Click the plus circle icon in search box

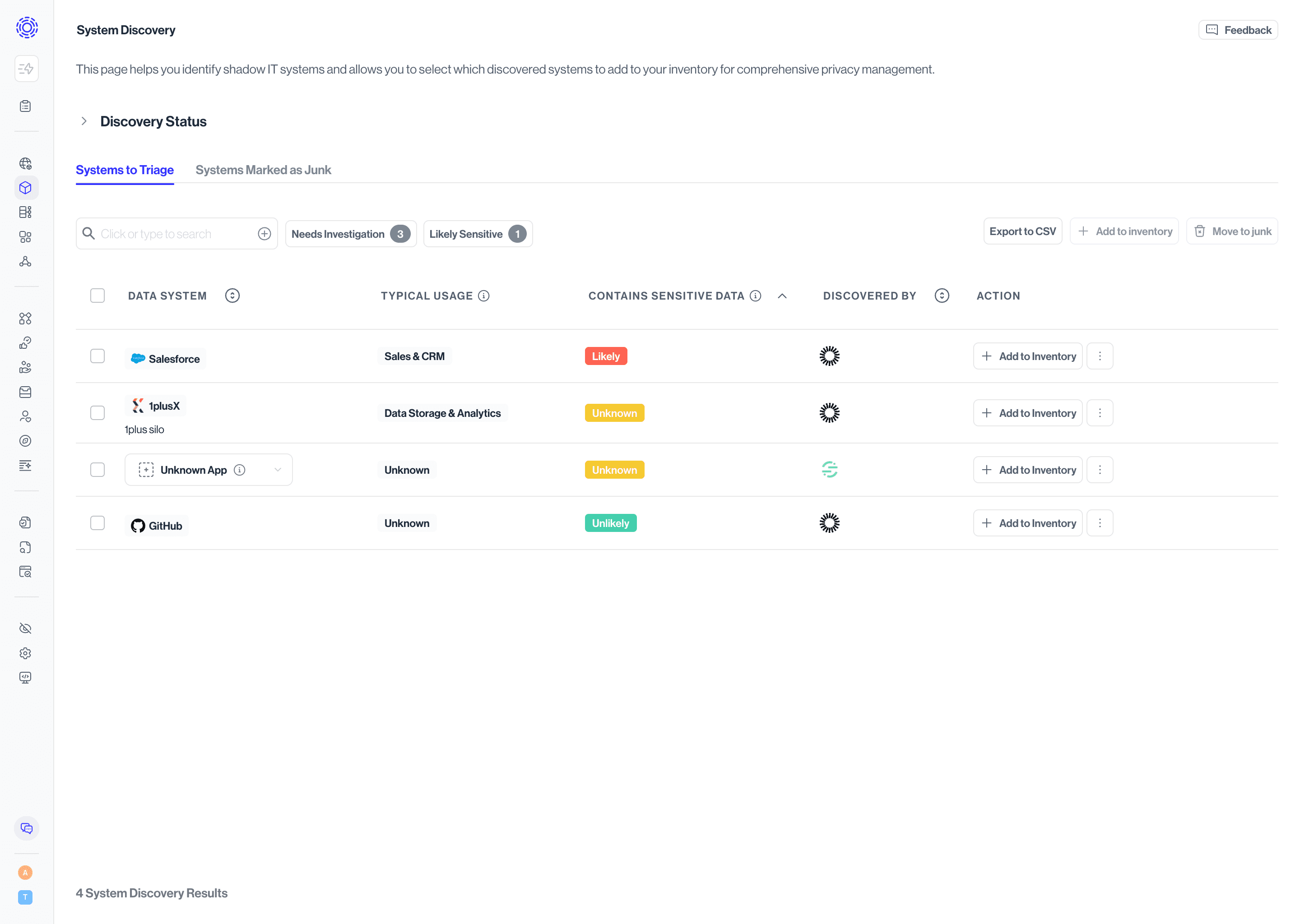(x=264, y=234)
